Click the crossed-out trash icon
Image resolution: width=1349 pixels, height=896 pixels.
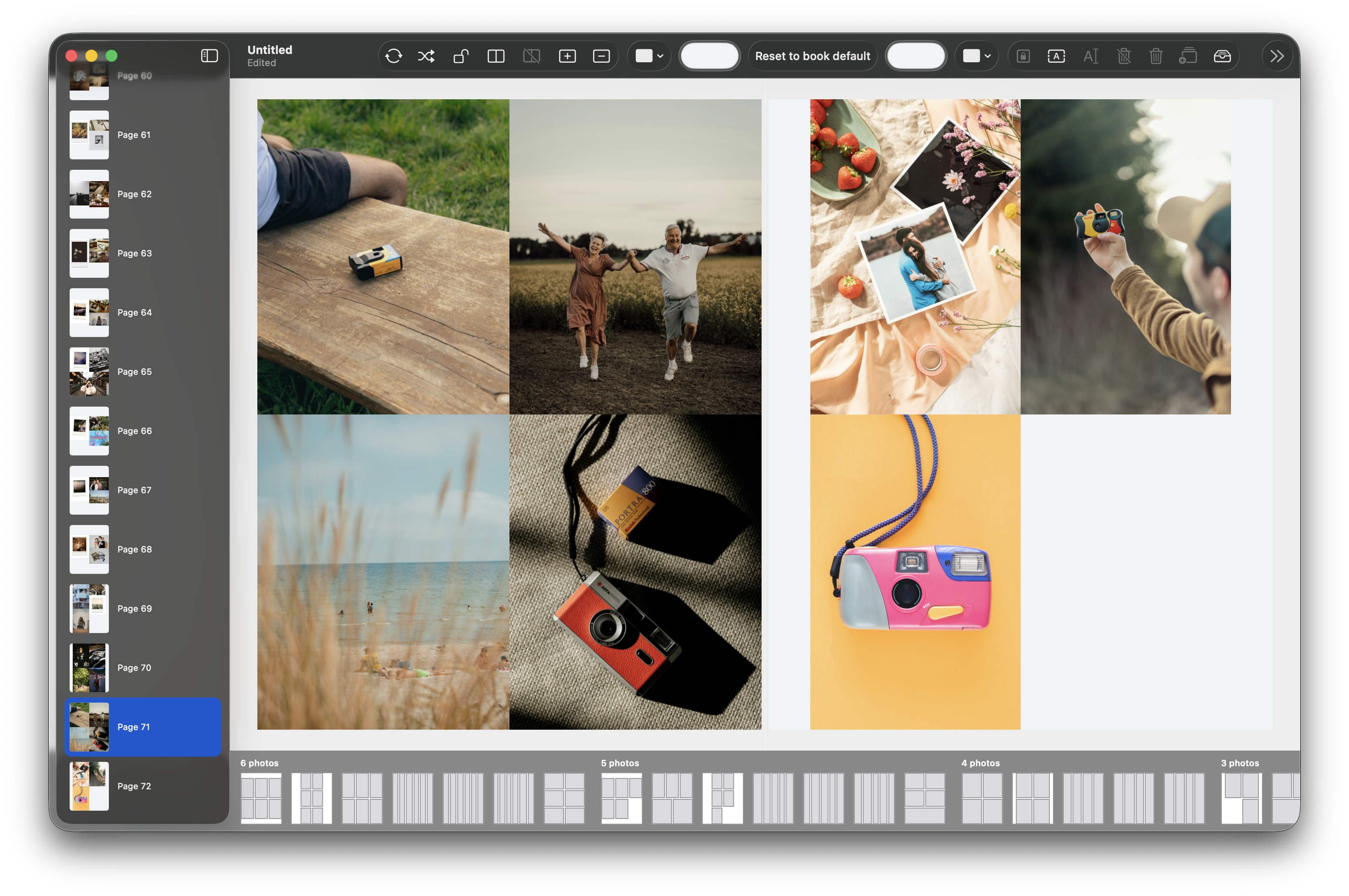pyautogui.click(x=1123, y=56)
